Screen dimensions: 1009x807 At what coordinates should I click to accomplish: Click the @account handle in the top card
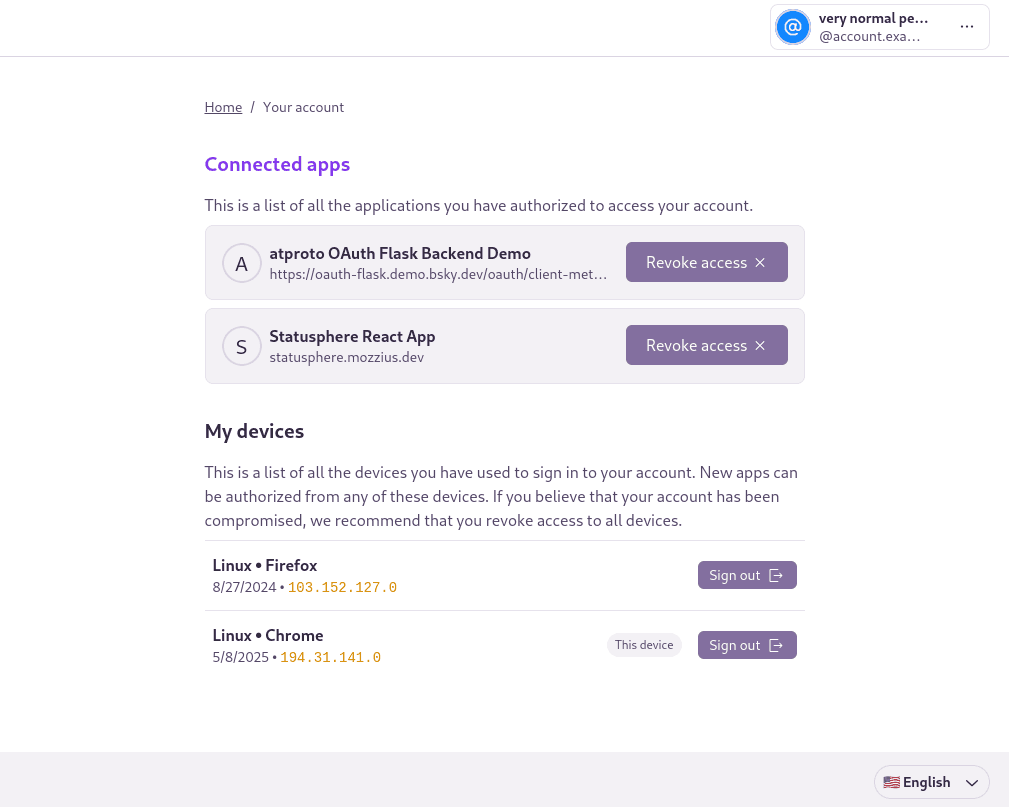tap(869, 36)
